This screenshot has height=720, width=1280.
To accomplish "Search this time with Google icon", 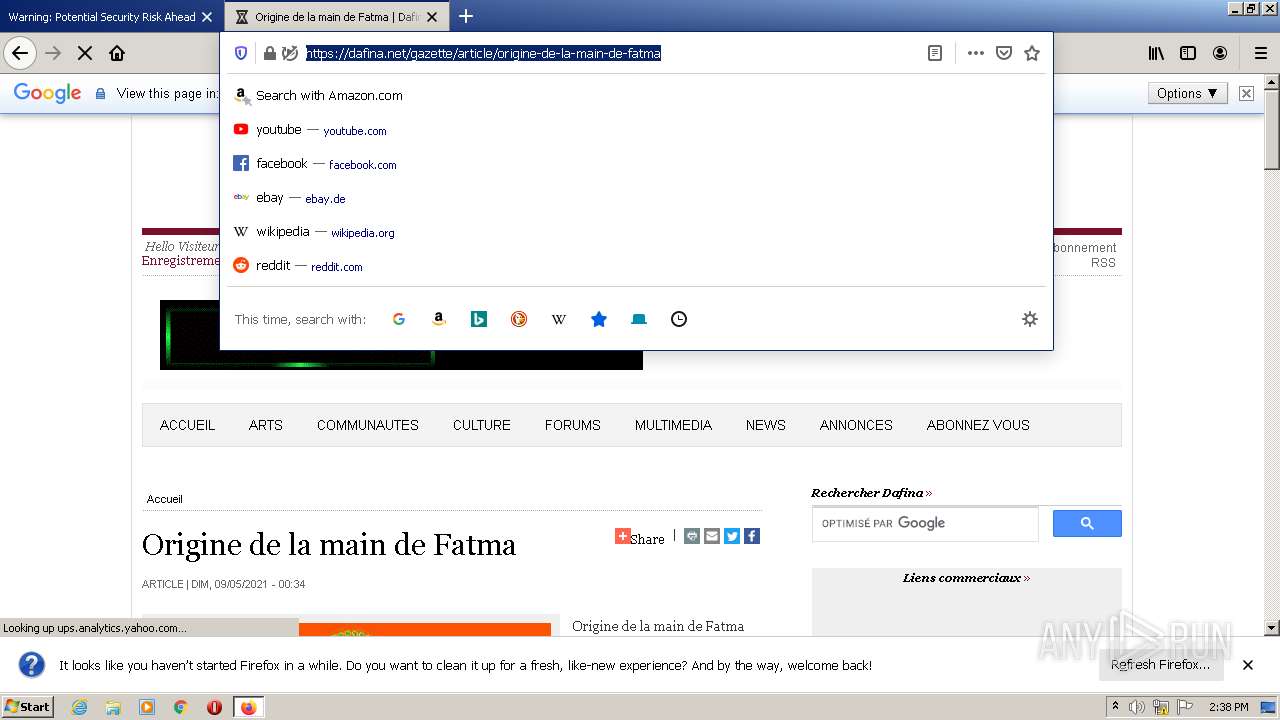I will click(x=399, y=319).
